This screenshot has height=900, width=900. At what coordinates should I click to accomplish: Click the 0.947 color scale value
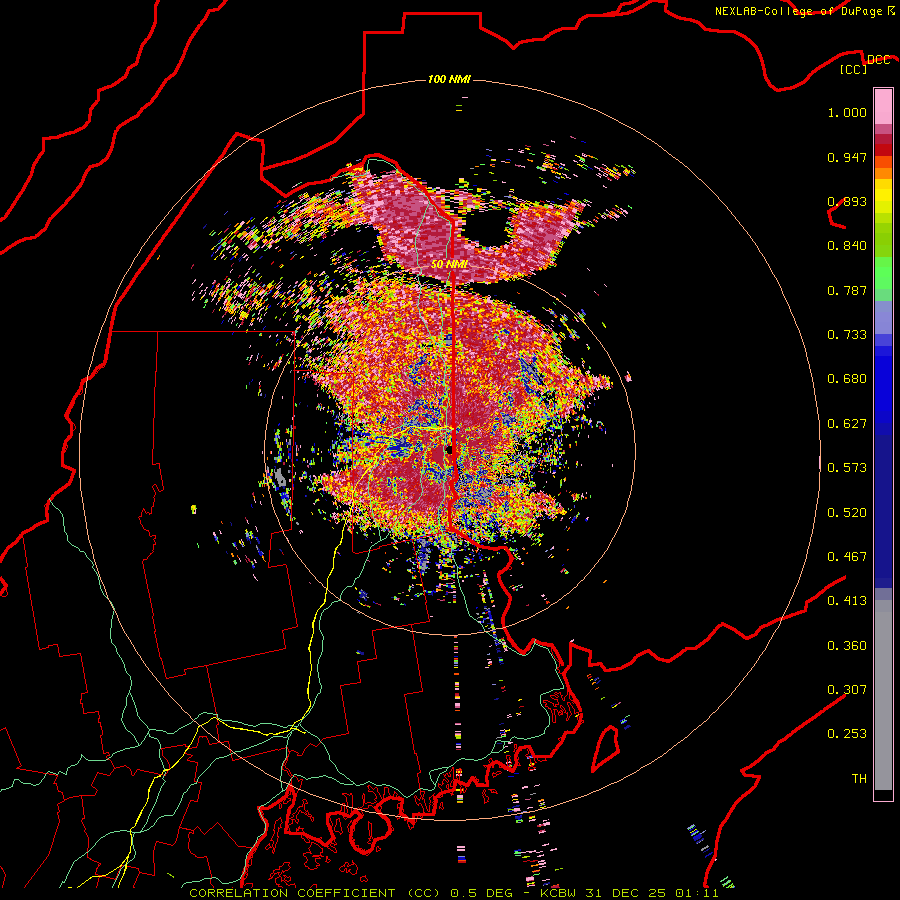coord(847,157)
